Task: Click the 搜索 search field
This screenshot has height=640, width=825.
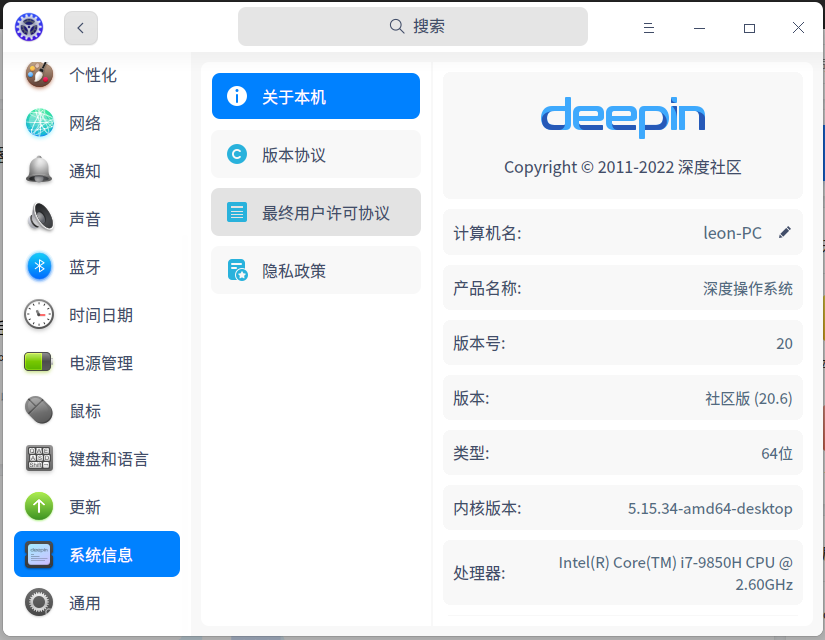Action: tap(412, 26)
